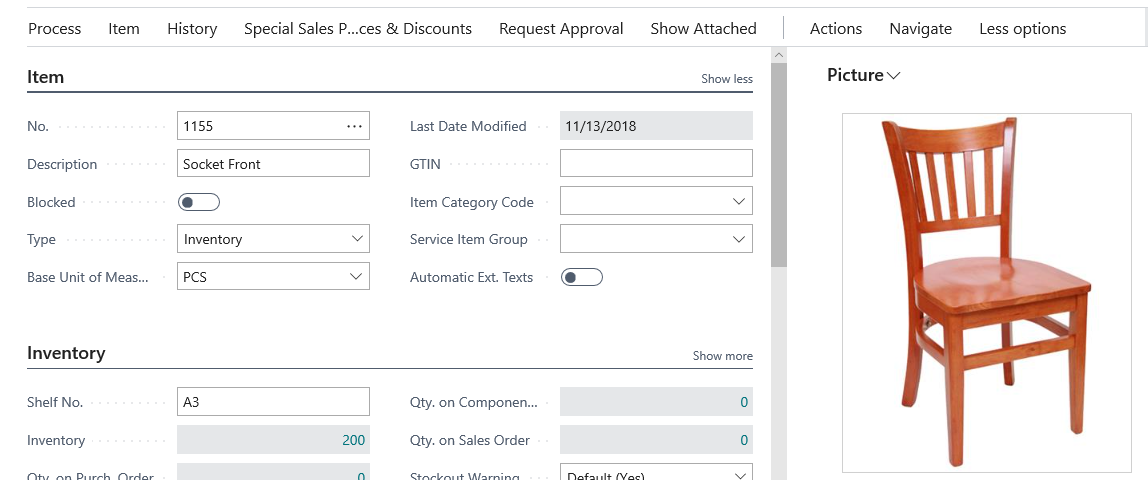The height and width of the screenshot is (480, 1148).
Task: Collapse the Picture section chevron
Action: pos(894,76)
